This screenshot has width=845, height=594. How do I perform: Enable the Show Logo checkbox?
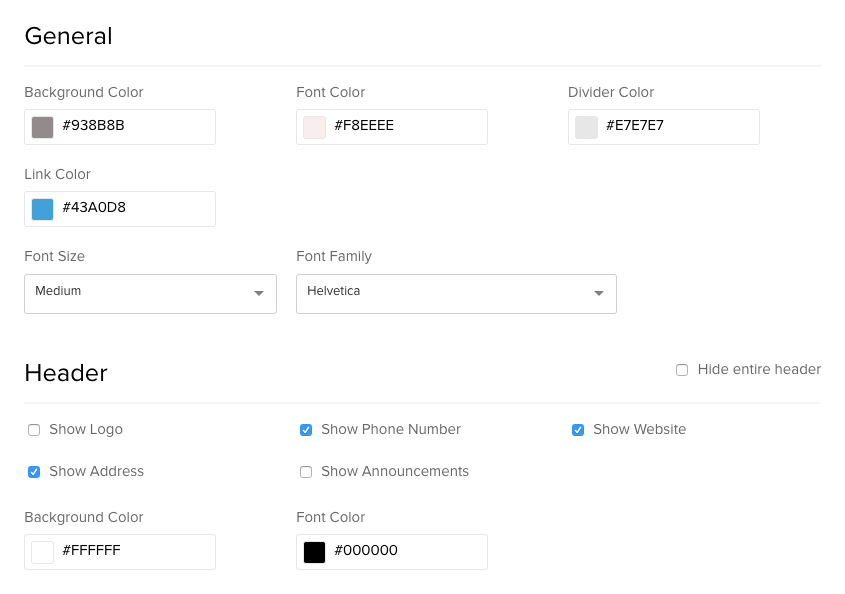[x=34, y=430]
